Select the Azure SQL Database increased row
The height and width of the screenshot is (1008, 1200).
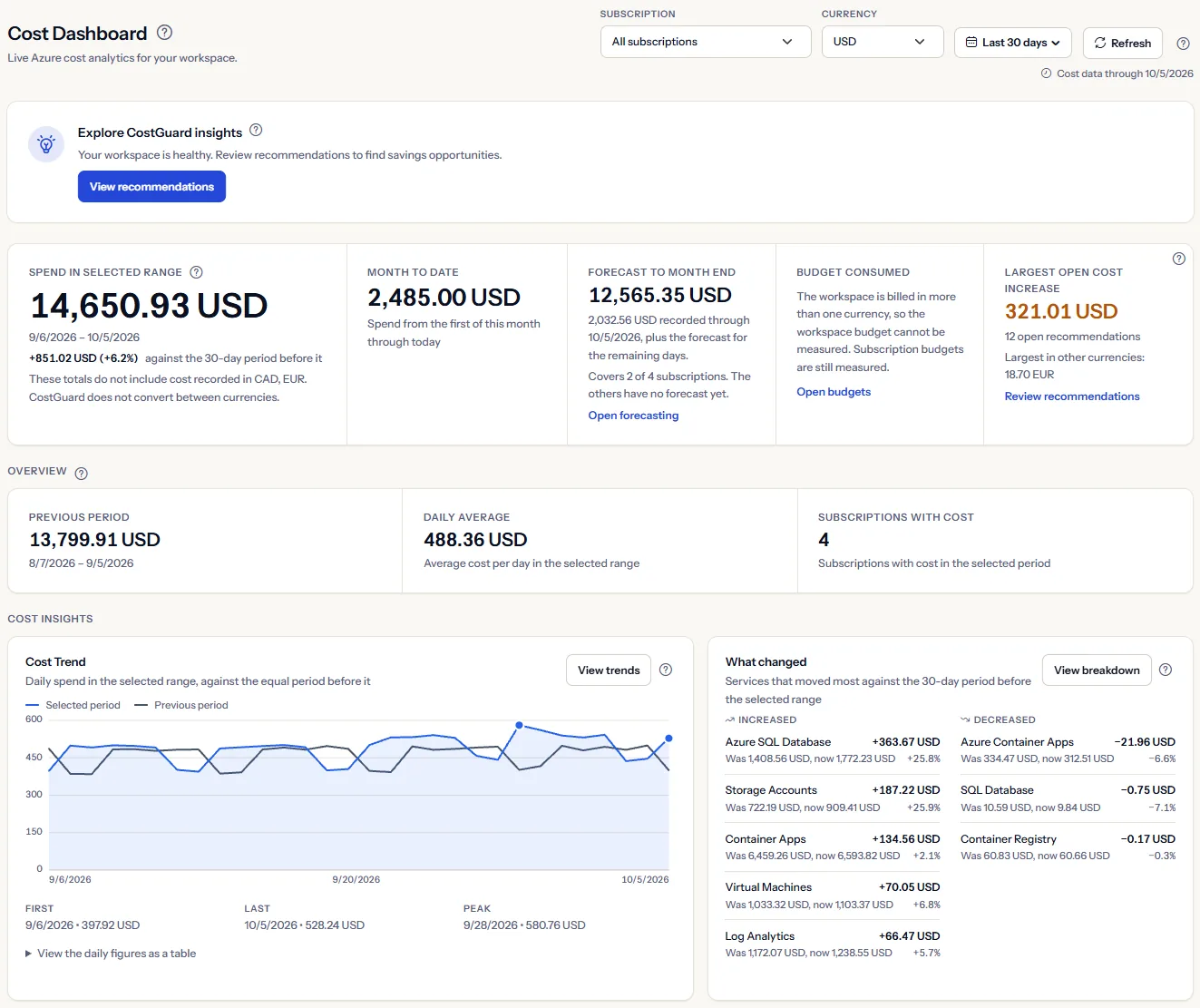tap(833, 750)
